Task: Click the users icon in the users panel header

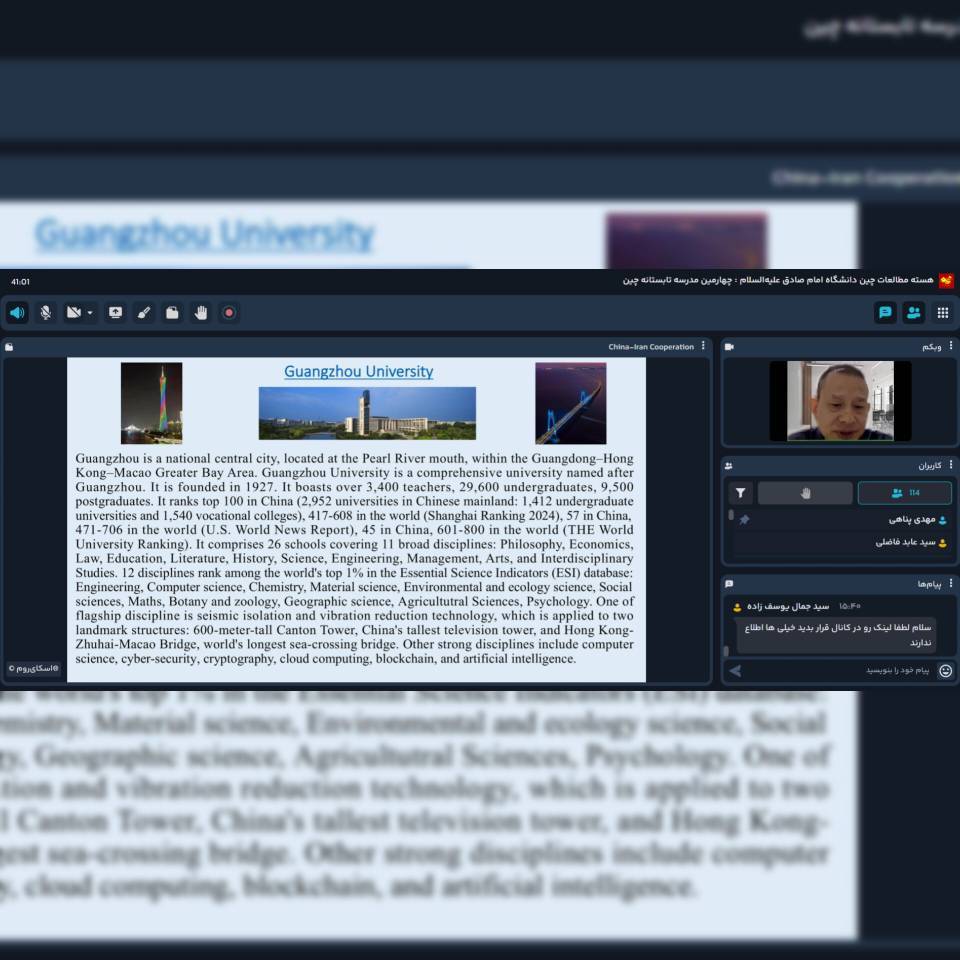Action: click(x=729, y=466)
